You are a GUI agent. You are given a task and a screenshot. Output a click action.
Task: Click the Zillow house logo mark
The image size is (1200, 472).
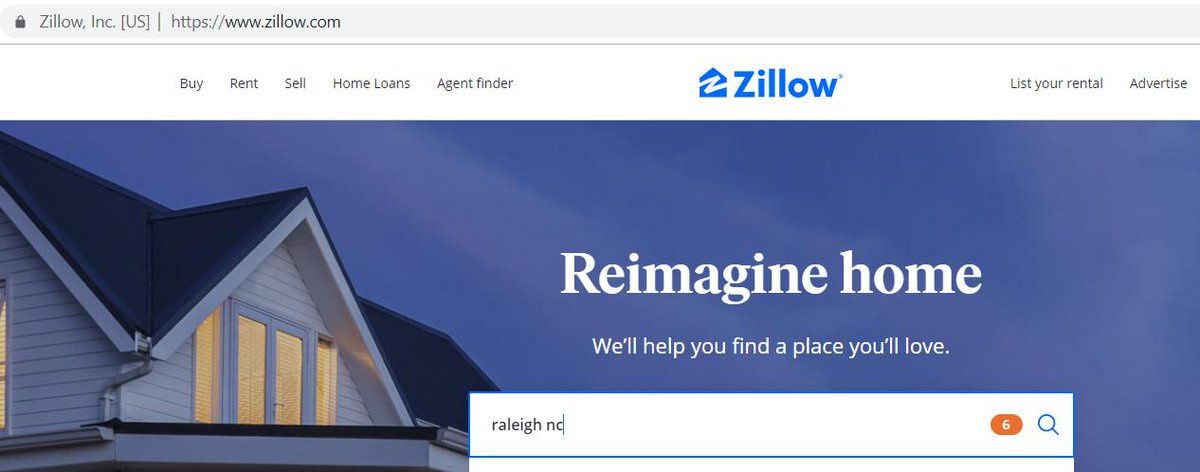coord(713,83)
